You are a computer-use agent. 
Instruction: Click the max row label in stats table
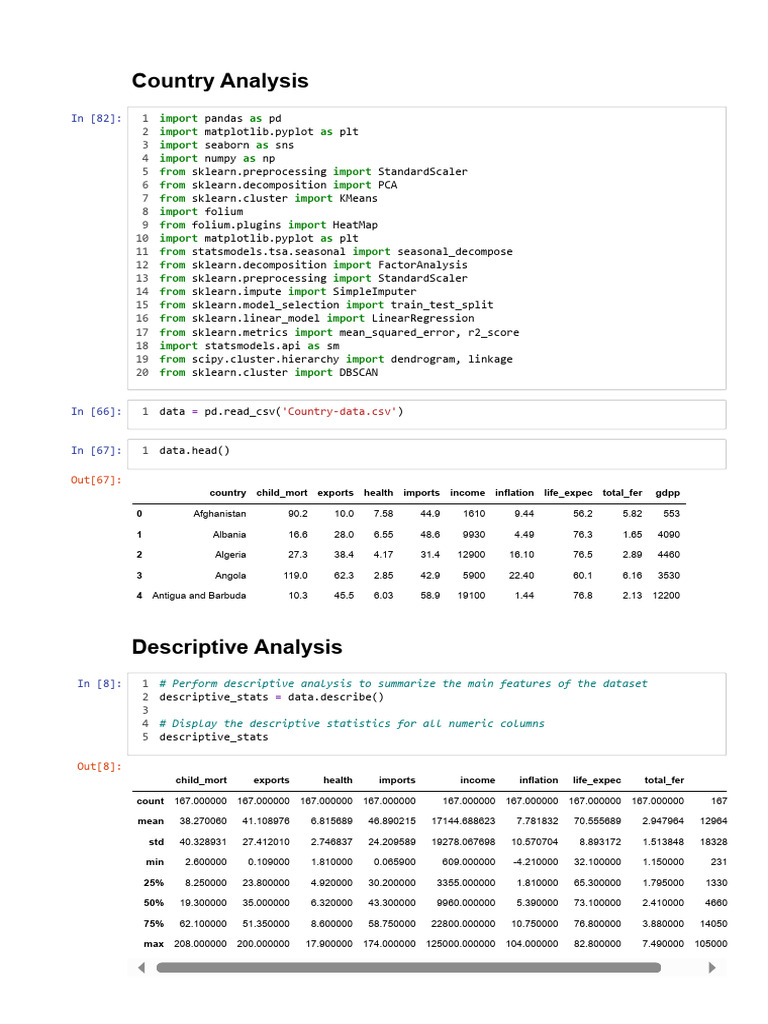154,944
